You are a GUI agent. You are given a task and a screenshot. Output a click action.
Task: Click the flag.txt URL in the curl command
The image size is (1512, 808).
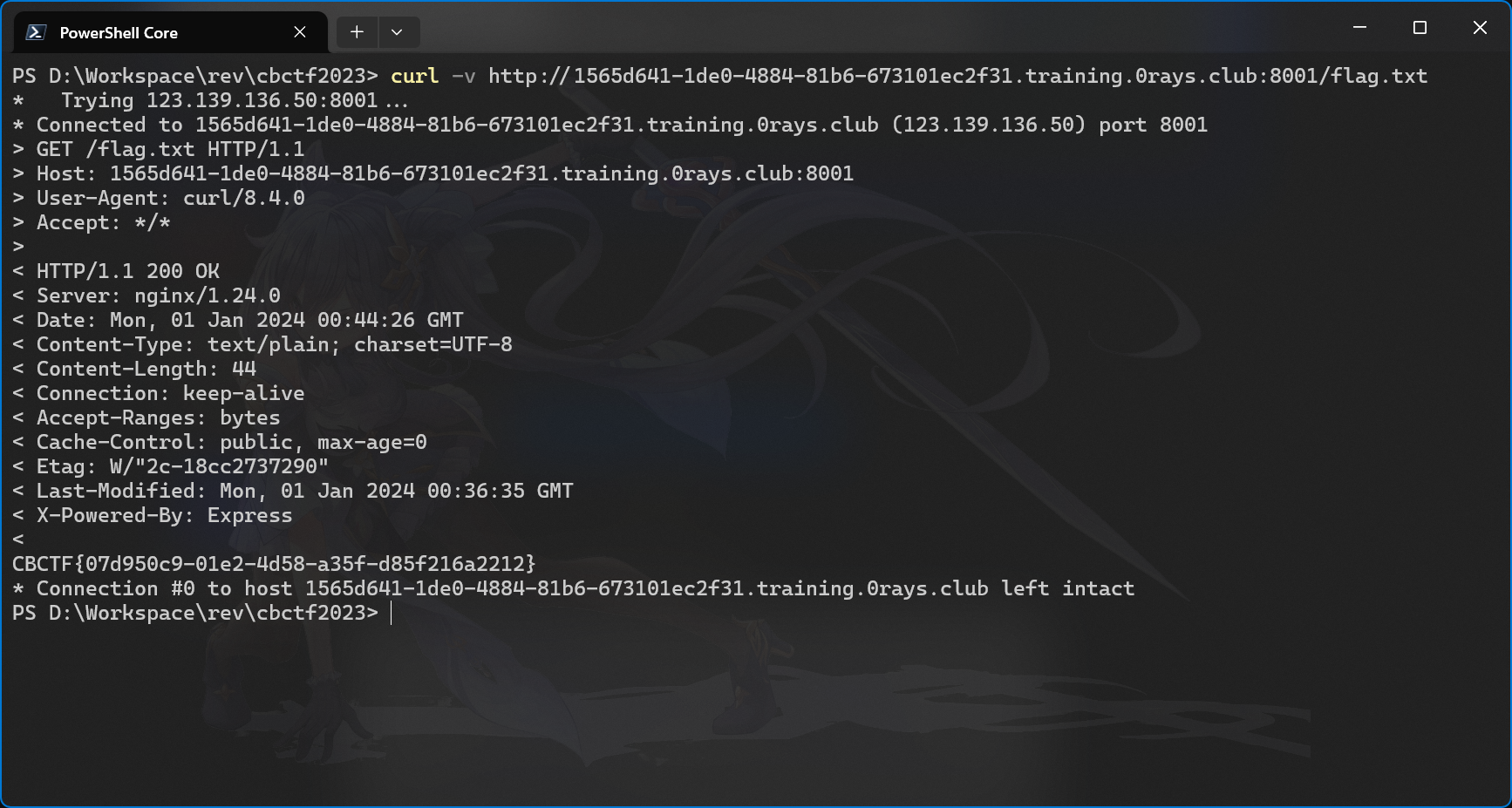(x=957, y=77)
